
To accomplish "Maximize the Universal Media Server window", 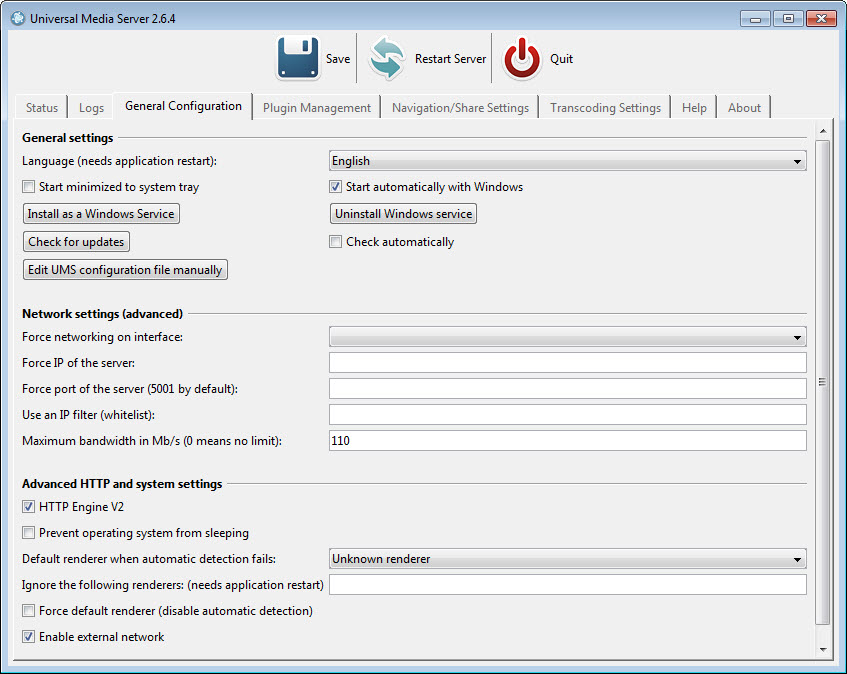I will tap(788, 19).
